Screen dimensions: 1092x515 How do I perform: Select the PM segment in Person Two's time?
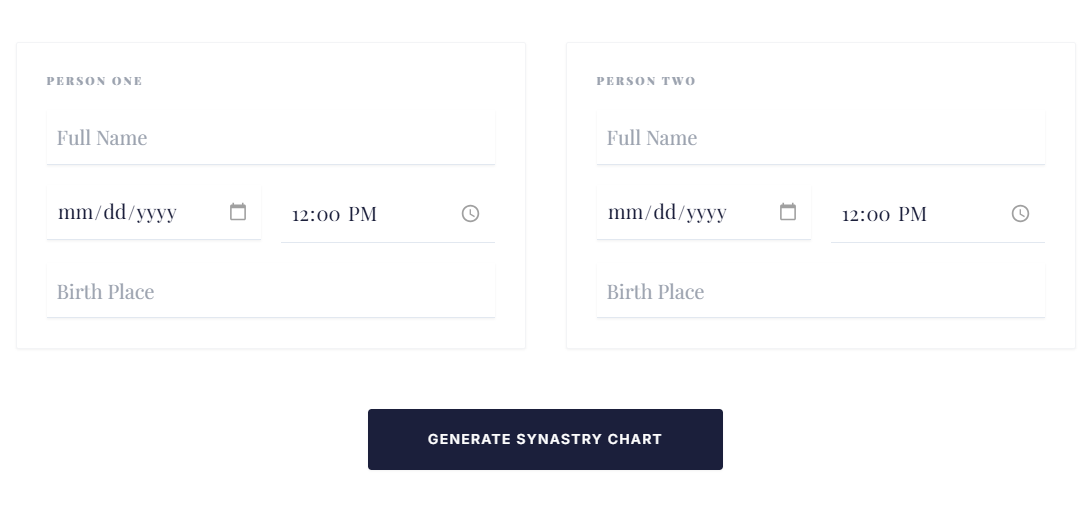[912, 214]
